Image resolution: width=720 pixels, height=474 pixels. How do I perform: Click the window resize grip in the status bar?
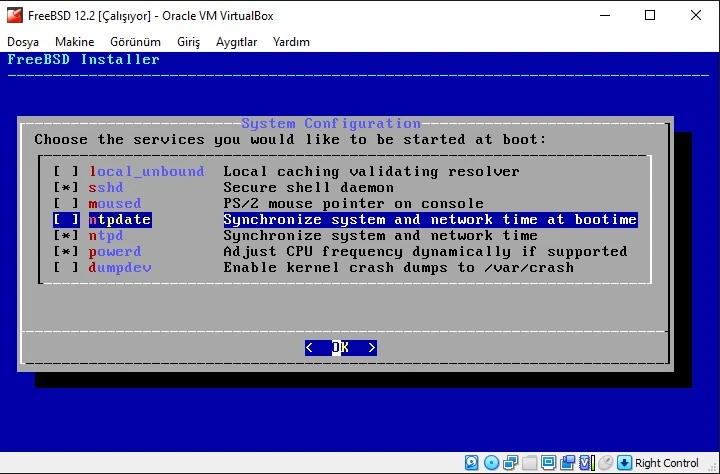click(x=713, y=467)
